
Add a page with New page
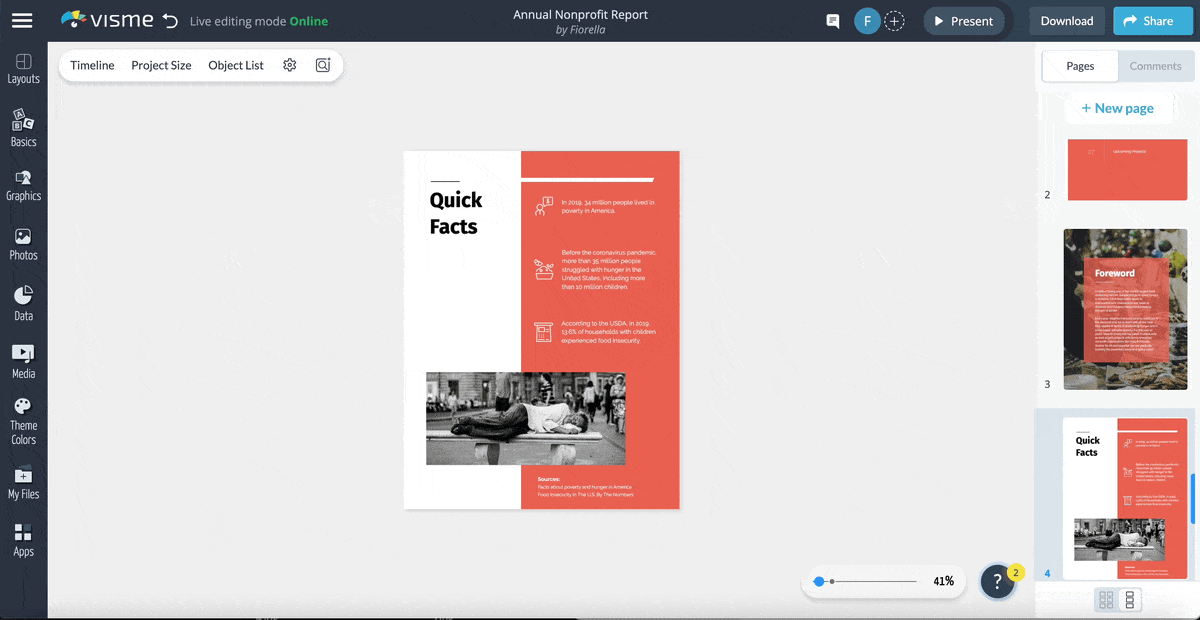point(1118,107)
